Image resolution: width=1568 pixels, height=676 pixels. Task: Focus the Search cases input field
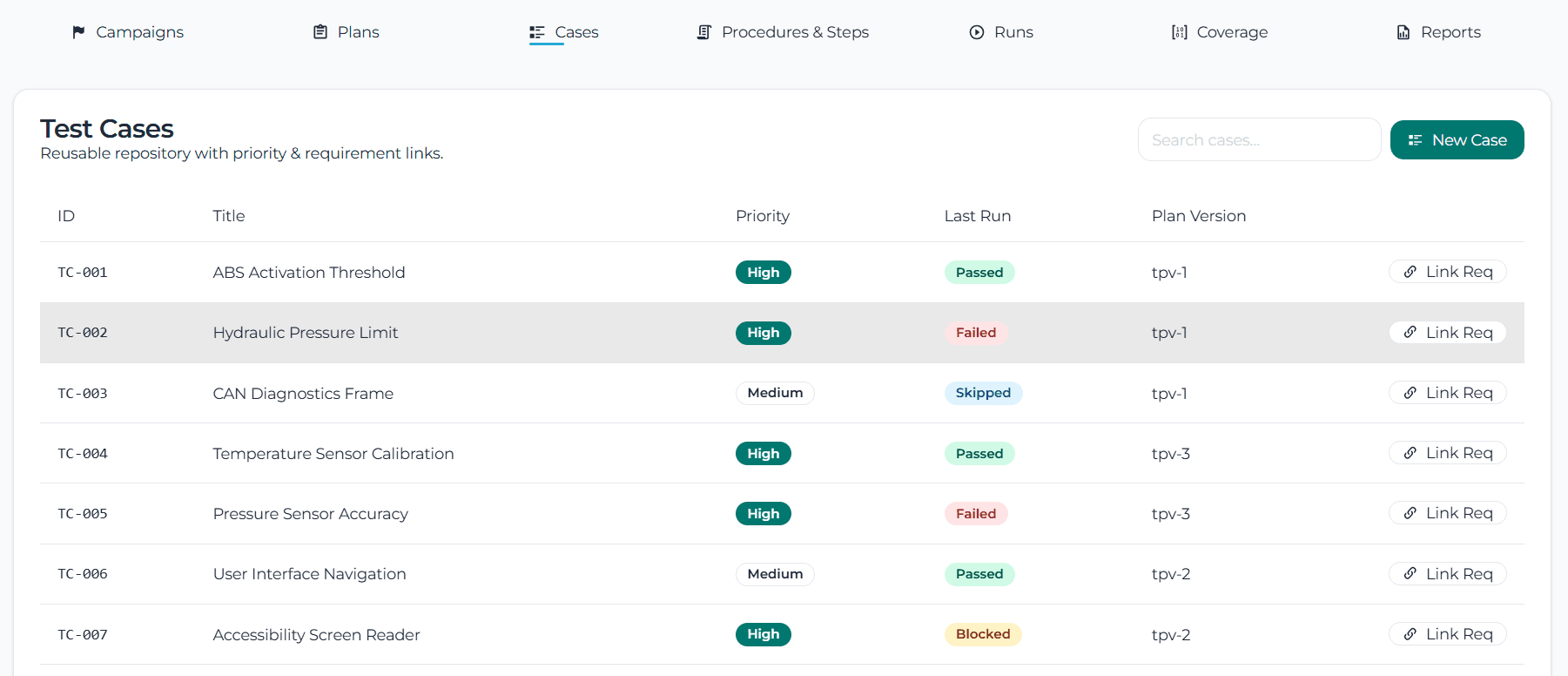[x=1258, y=140]
